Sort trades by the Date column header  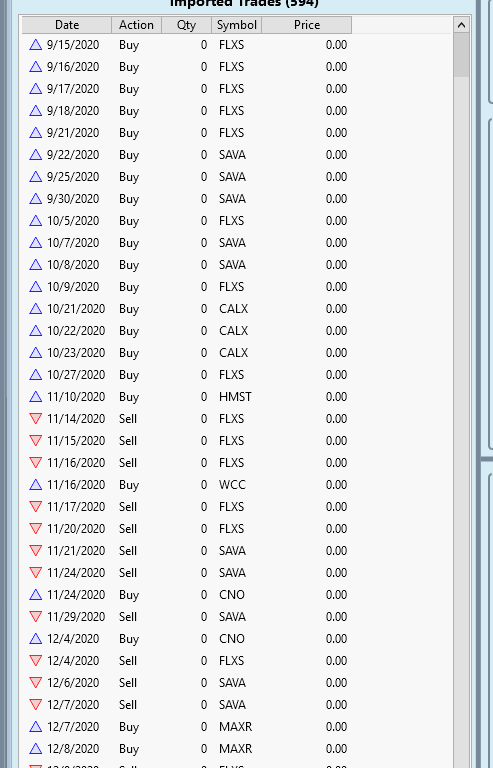coord(67,25)
